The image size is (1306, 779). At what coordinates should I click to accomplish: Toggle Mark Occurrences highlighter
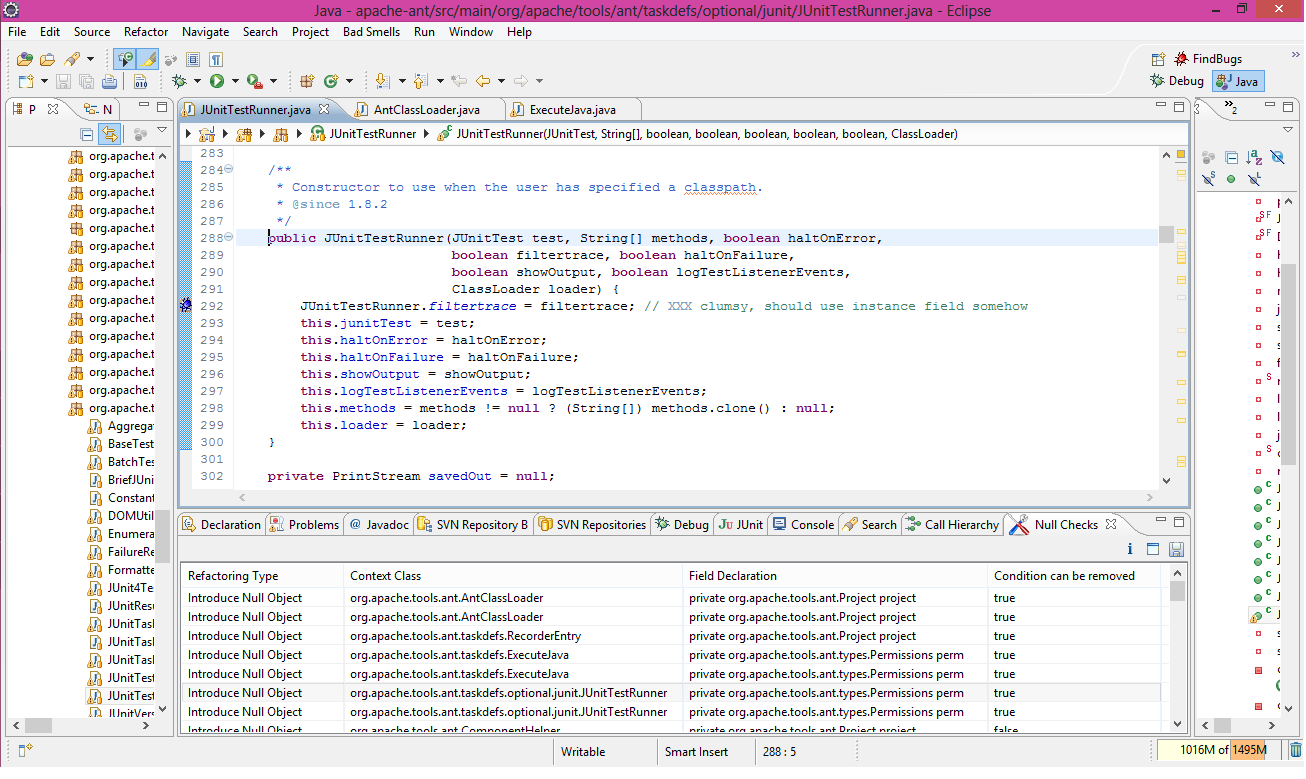pyautogui.click(x=149, y=59)
